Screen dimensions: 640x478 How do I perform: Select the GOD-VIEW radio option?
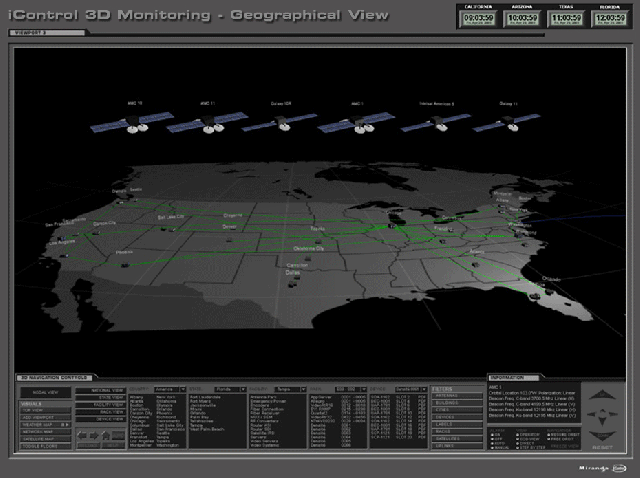(518, 439)
